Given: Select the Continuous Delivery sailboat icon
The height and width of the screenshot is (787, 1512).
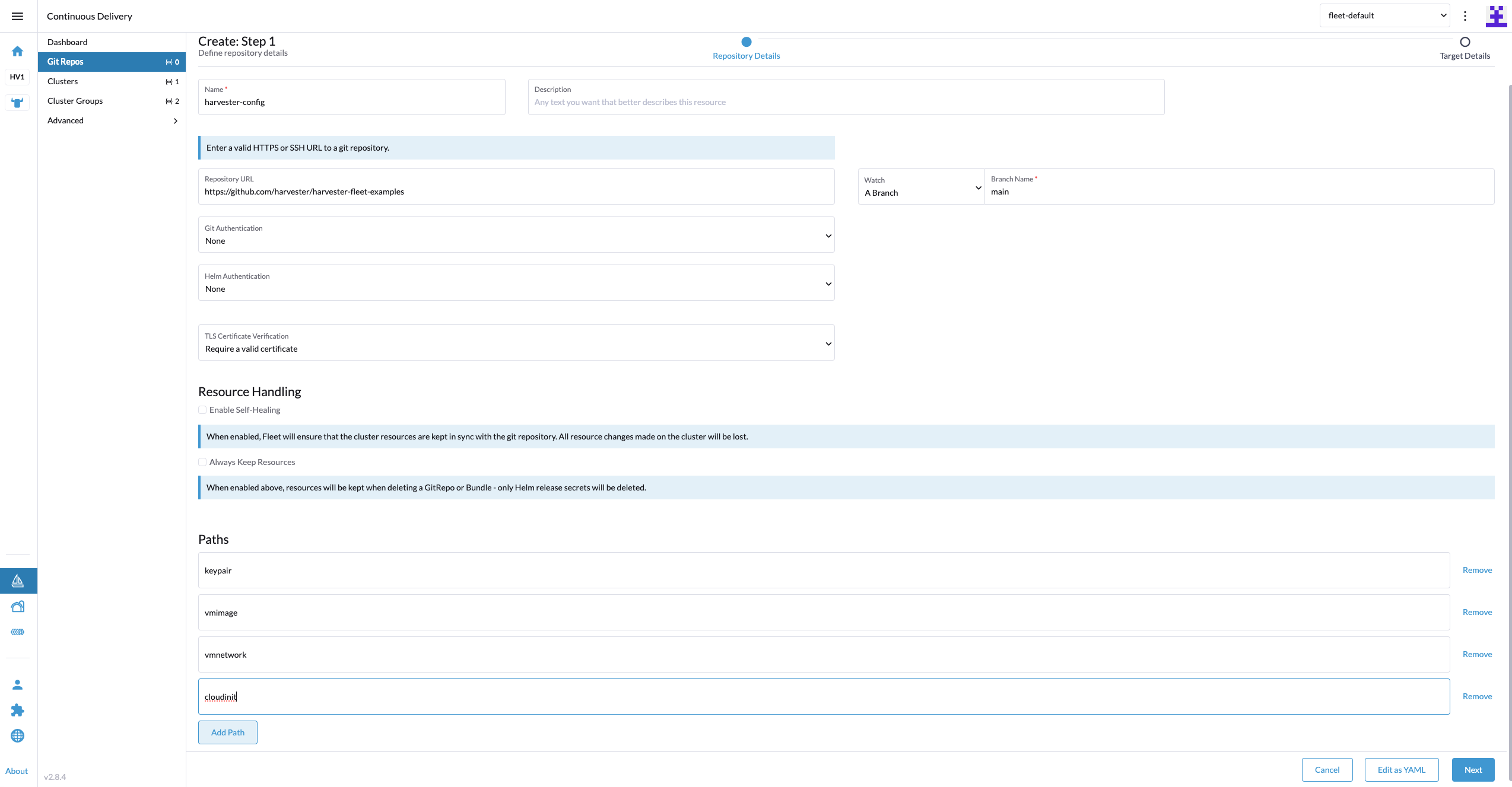Looking at the screenshot, I should [x=18, y=581].
